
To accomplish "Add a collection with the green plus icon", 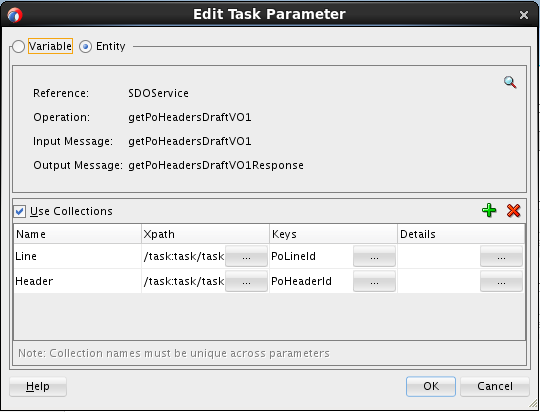I will pos(489,210).
